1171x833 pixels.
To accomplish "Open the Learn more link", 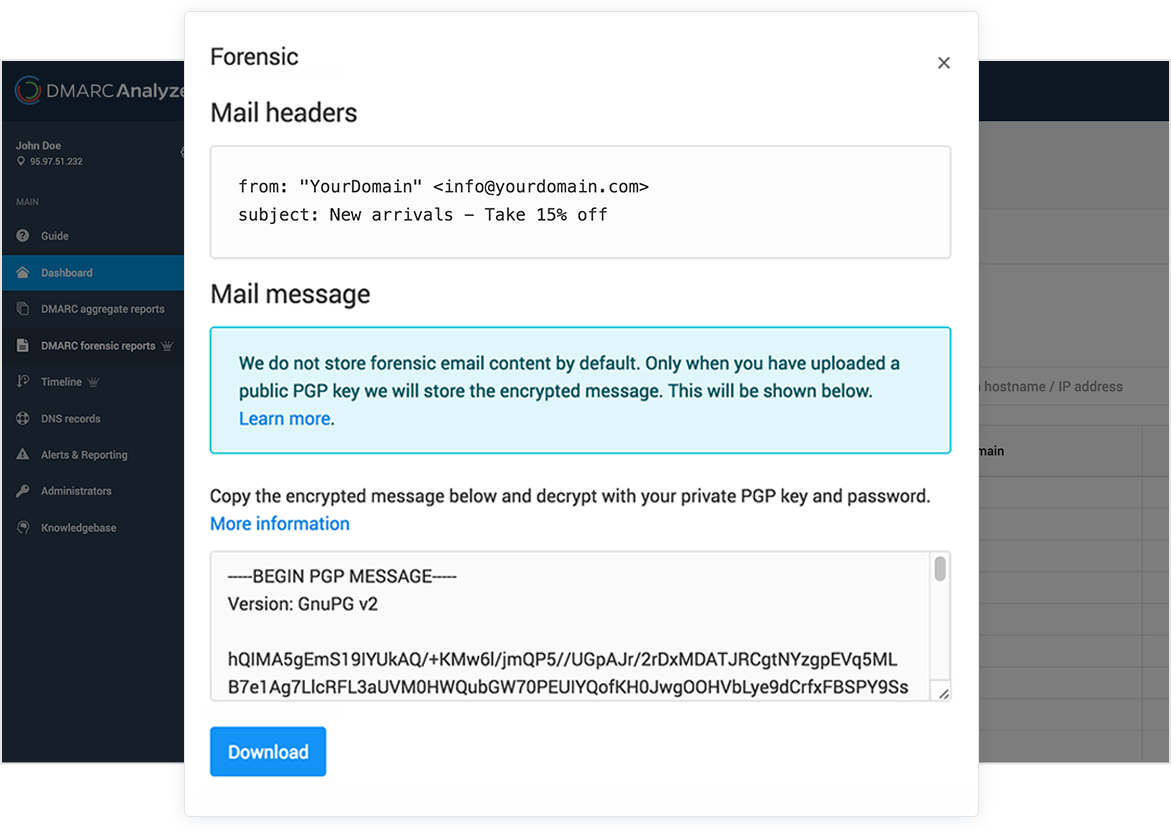I will tap(285, 418).
